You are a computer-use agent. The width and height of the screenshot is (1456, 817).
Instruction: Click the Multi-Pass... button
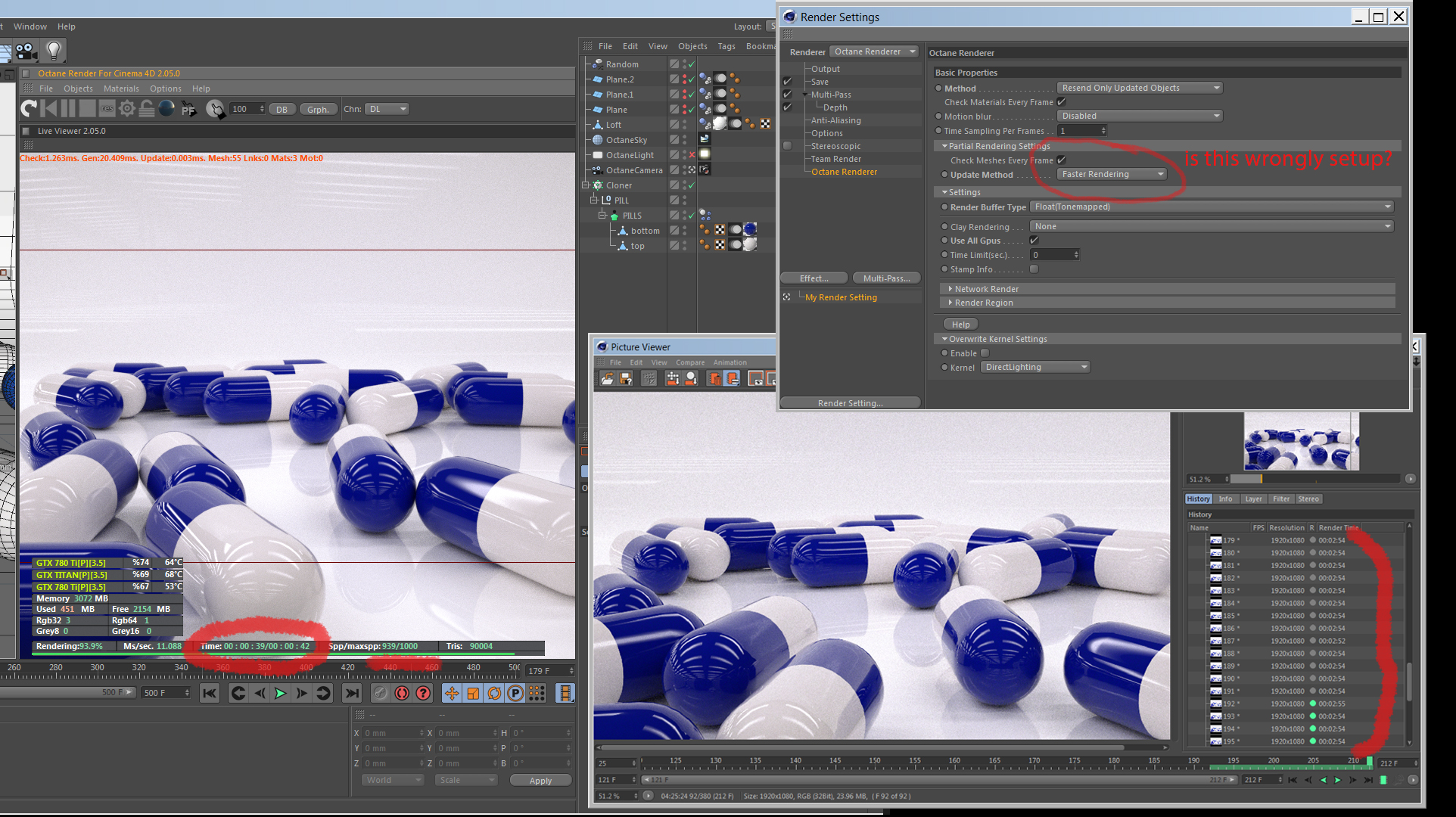pyautogui.click(x=886, y=278)
